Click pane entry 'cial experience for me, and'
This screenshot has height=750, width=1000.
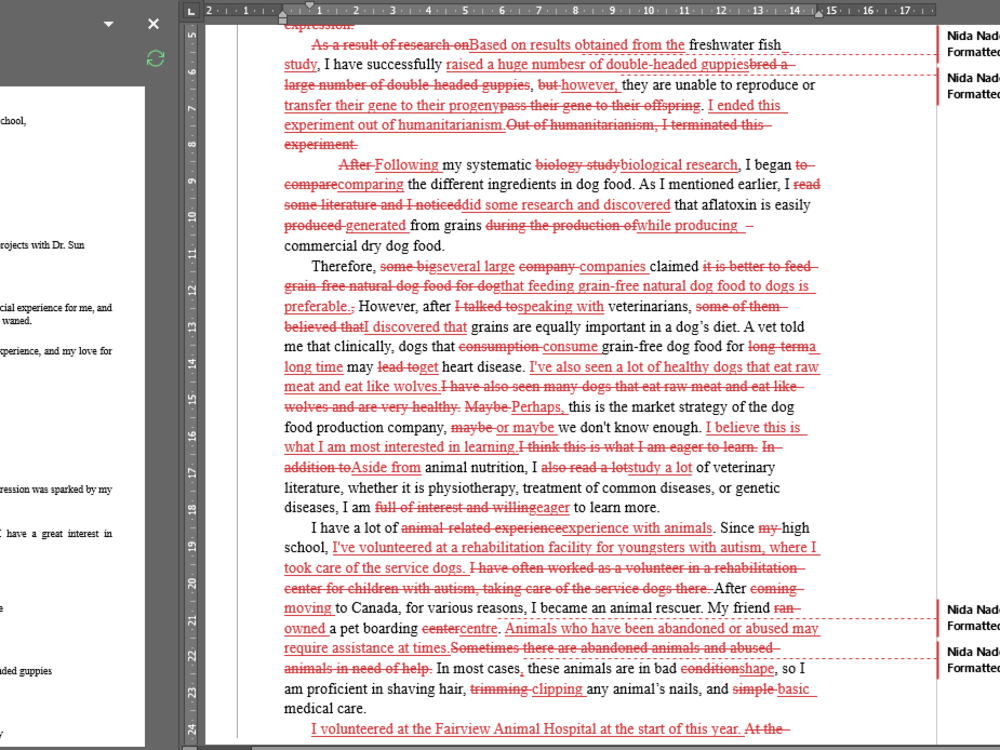pyautogui.click(x=56, y=307)
